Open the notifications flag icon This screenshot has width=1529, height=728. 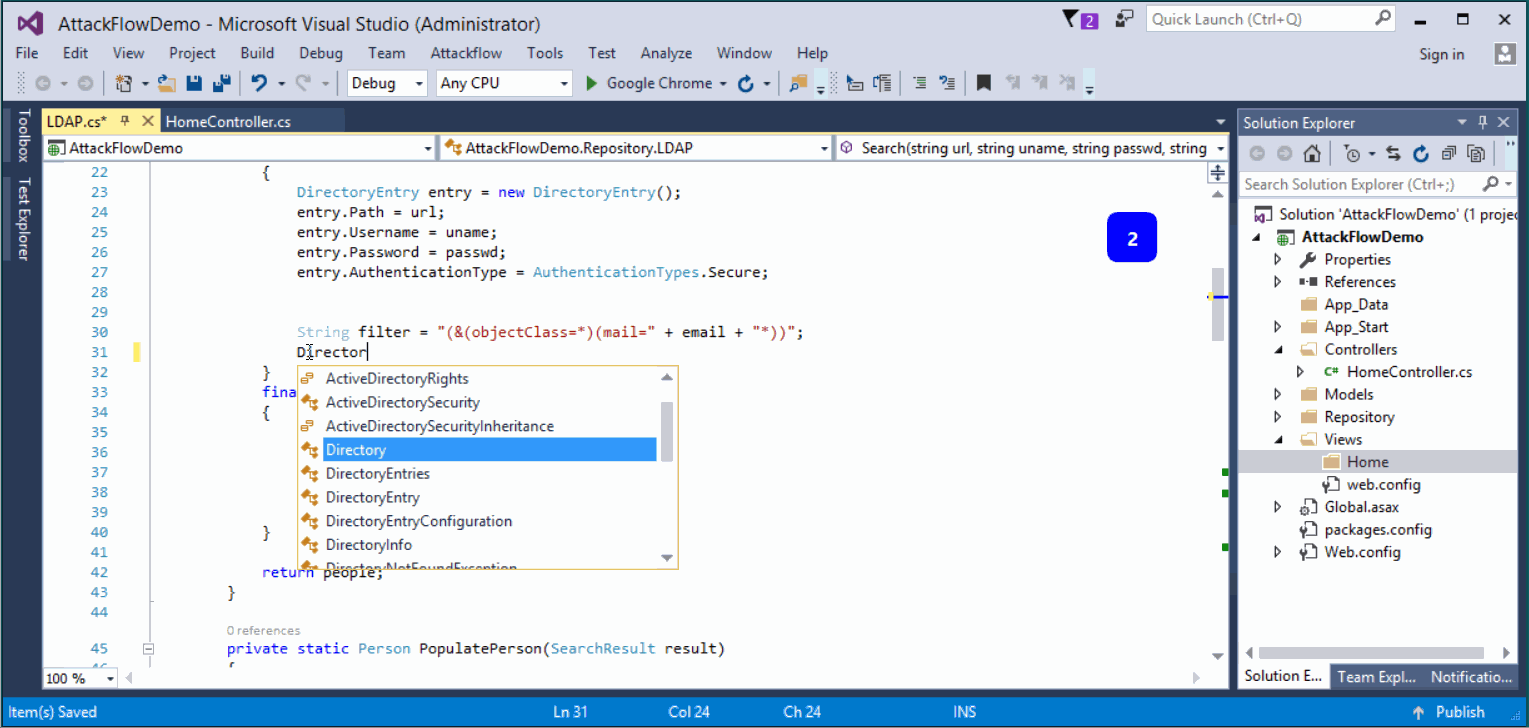(x=1081, y=19)
